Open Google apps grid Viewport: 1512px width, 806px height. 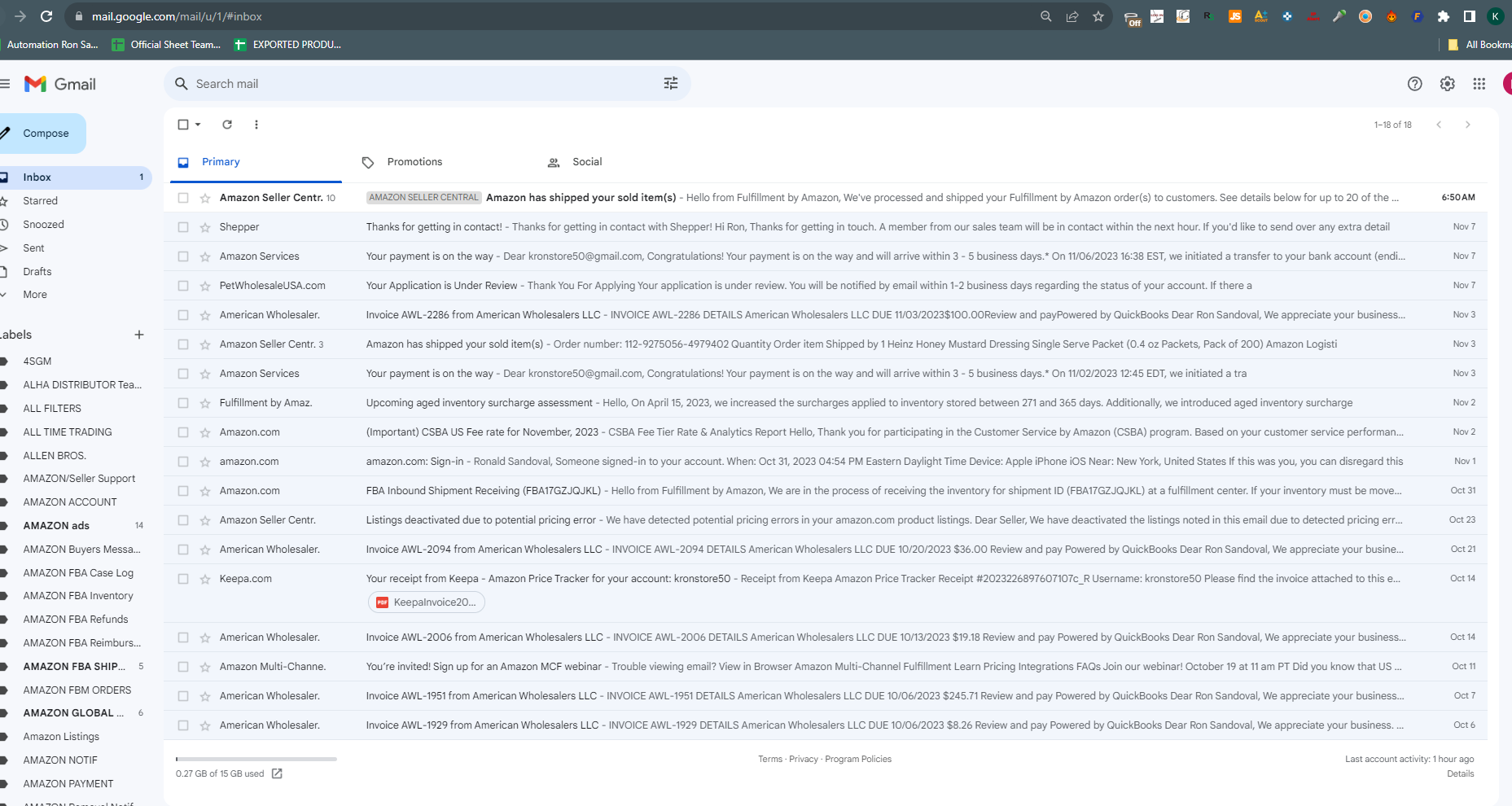click(1479, 84)
